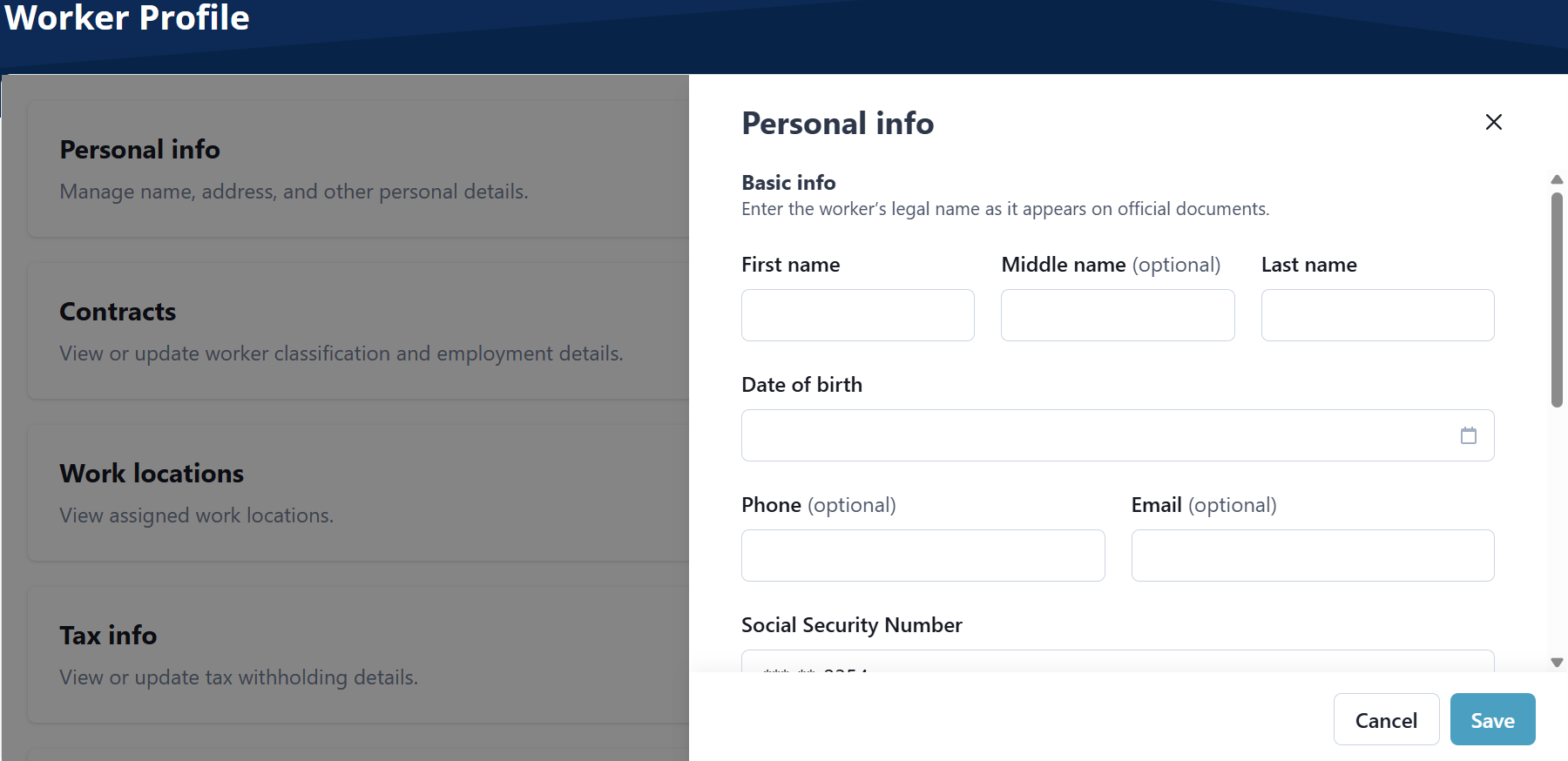Open the Personal info card

(x=357, y=169)
